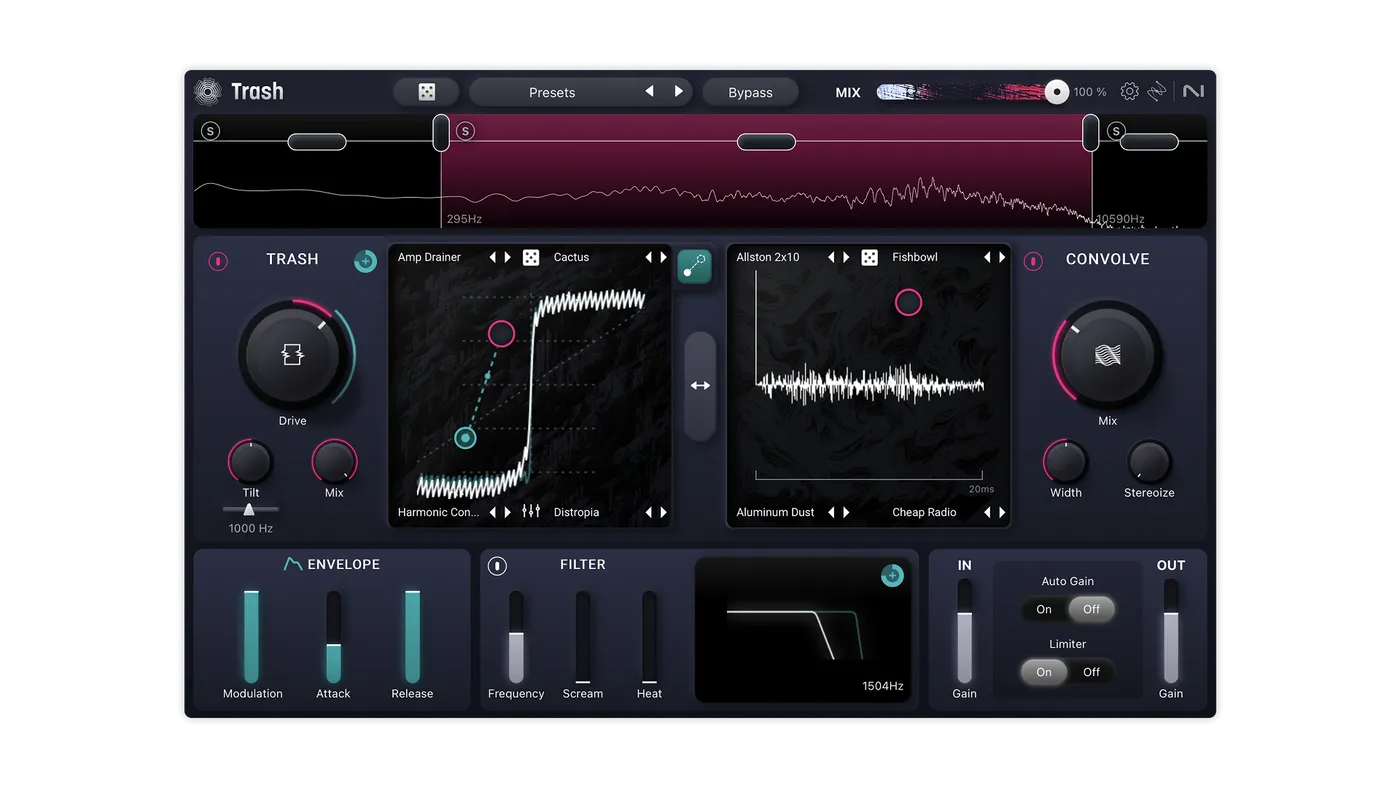
Task: Open the sliders icon beside Harmonic Con...
Action: 531,512
